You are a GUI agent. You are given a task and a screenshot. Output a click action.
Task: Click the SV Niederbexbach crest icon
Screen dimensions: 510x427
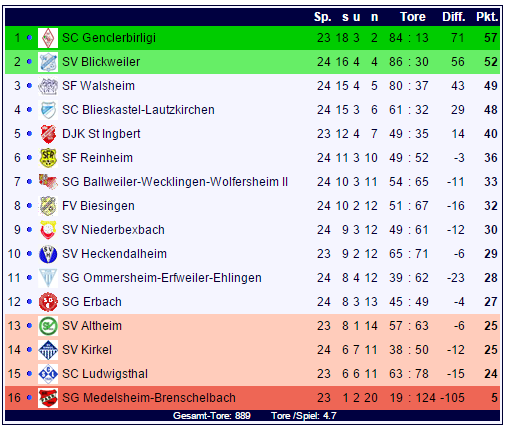[48, 230]
